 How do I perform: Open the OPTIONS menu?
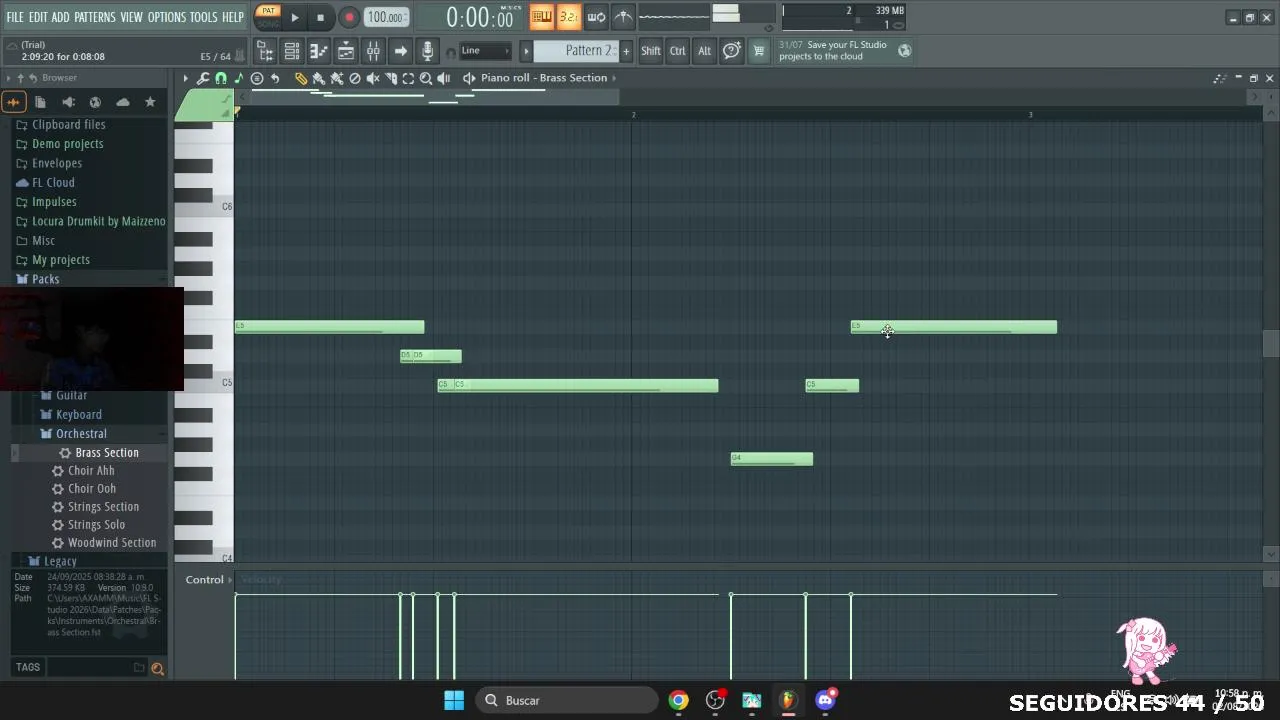pyautogui.click(x=167, y=17)
